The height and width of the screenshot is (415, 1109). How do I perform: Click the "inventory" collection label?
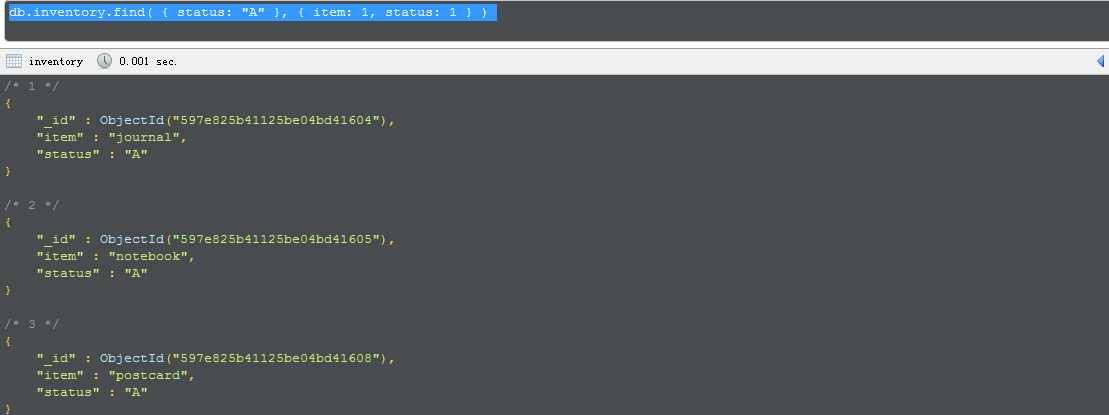pyautogui.click(x=56, y=62)
